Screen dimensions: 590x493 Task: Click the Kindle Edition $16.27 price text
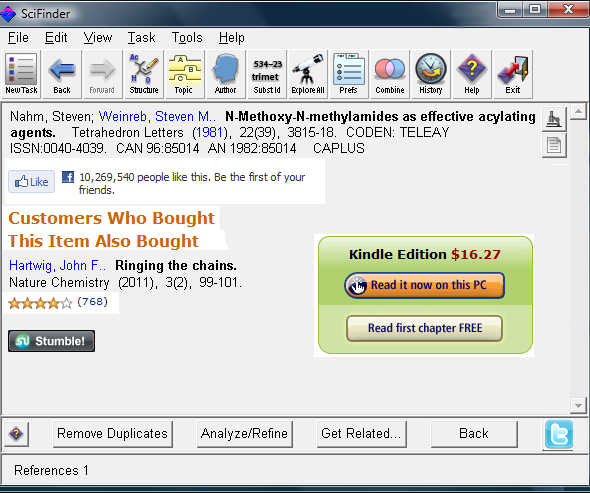(425, 254)
